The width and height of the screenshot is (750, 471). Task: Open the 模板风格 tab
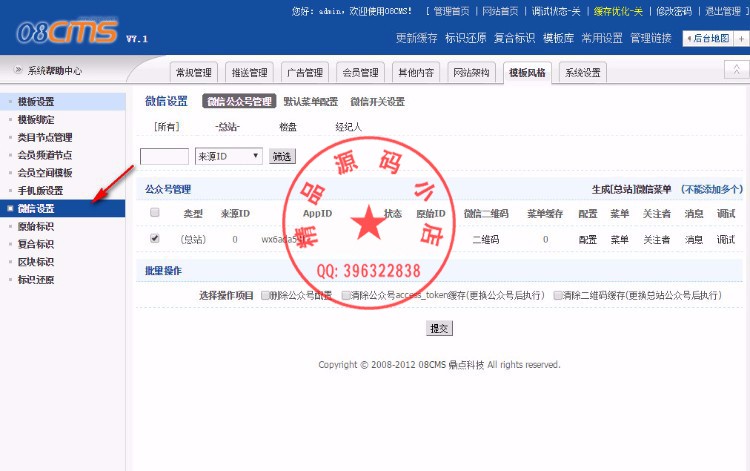tap(527, 73)
